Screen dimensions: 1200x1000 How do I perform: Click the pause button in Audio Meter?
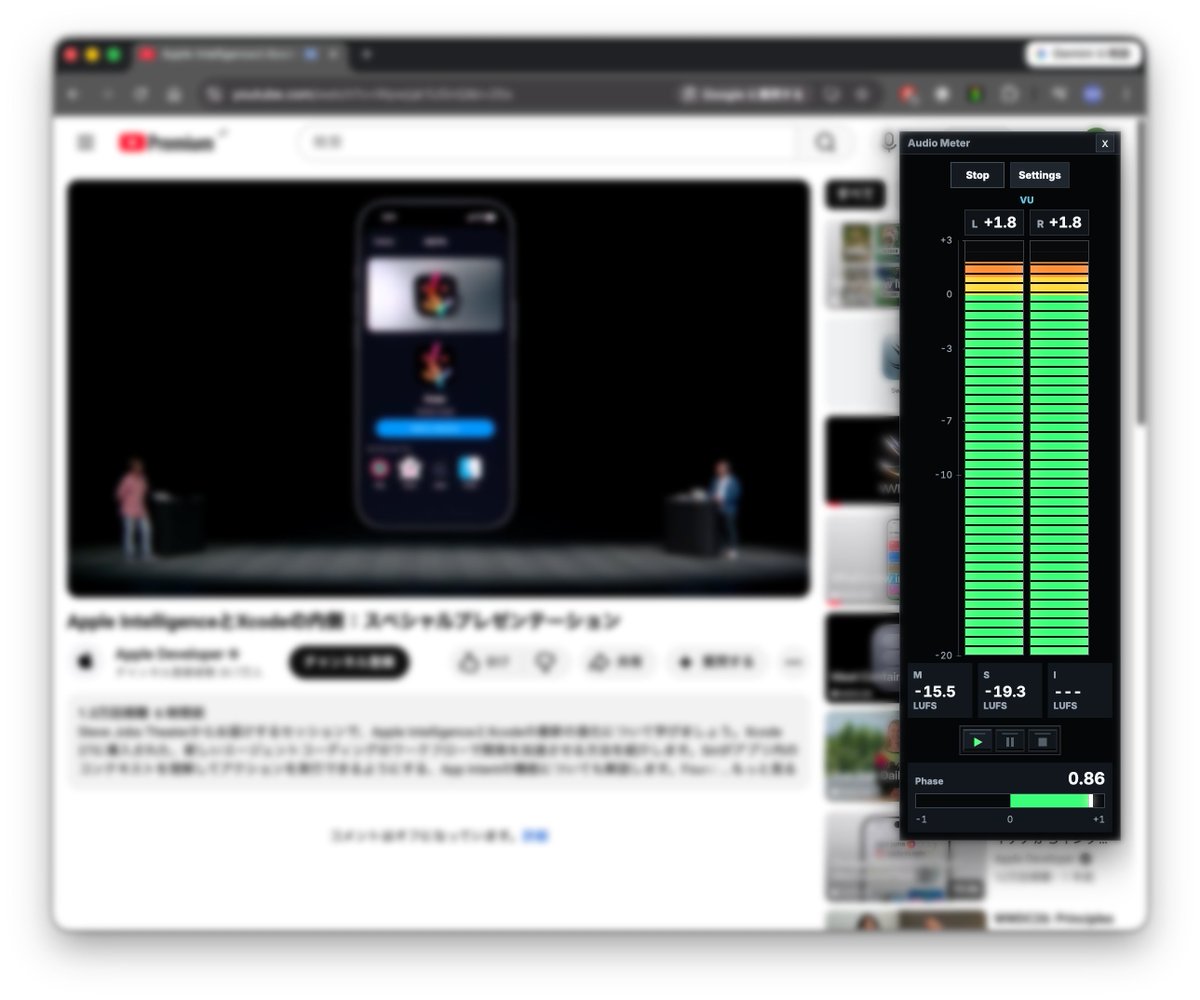[1010, 742]
